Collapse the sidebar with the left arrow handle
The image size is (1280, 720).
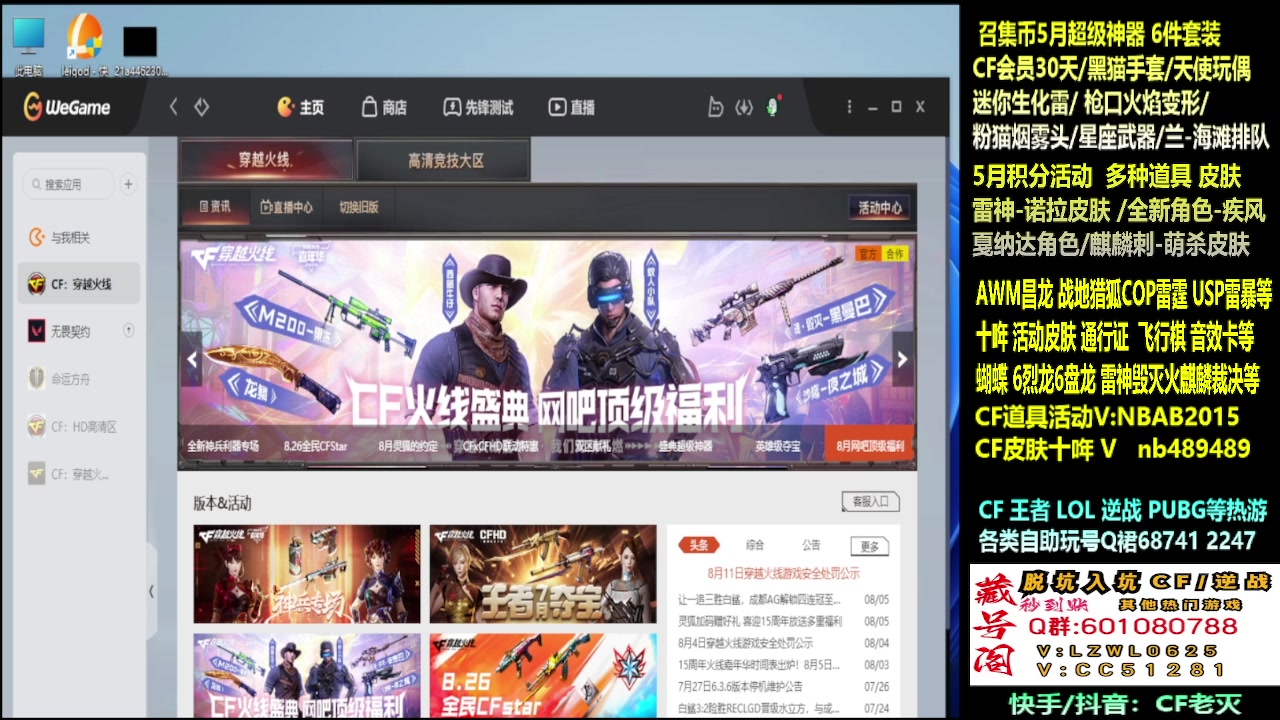tap(151, 591)
